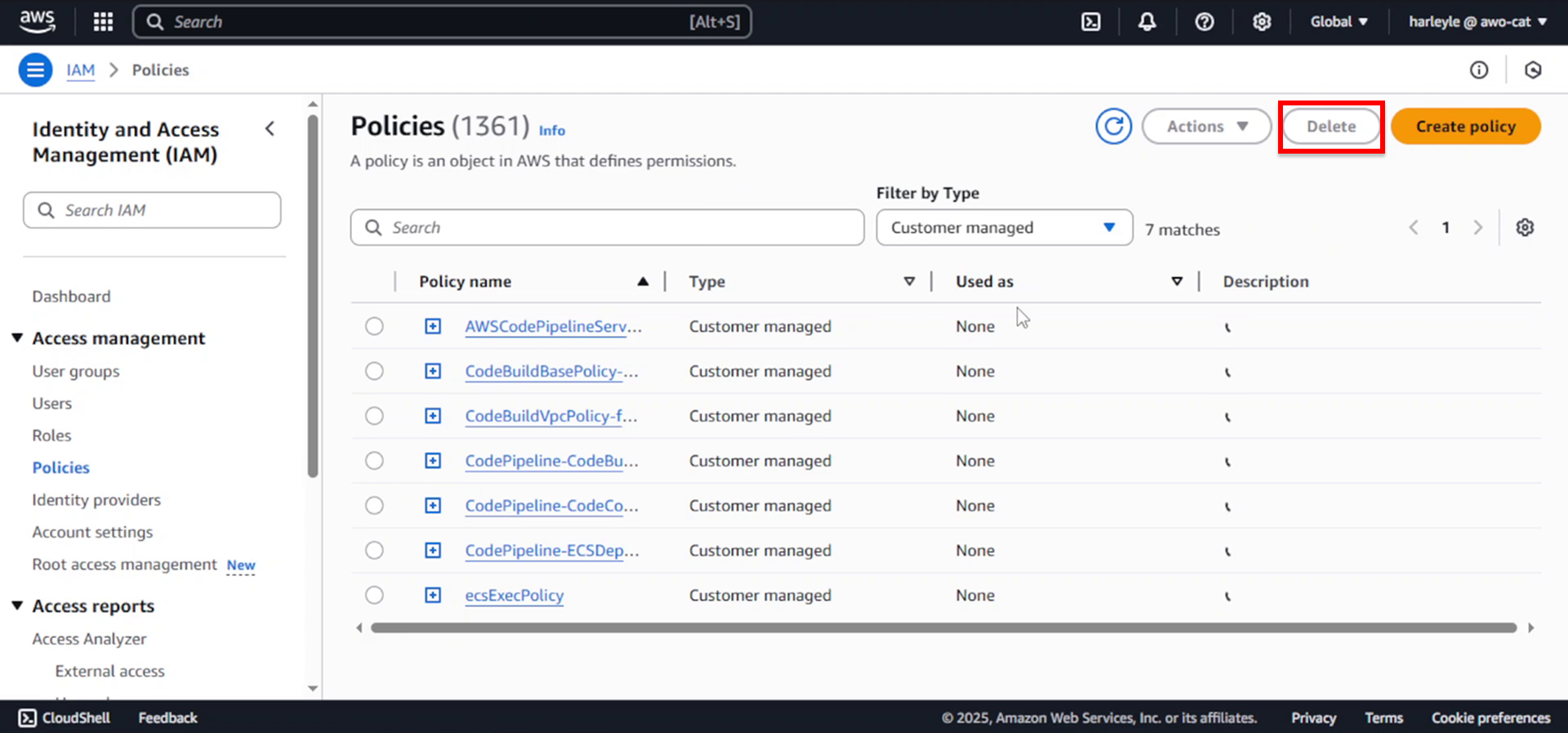Image resolution: width=1568 pixels, height=733 pixels.
Task: Click Feedback in the footer
Action: click(x=167, y=718)
